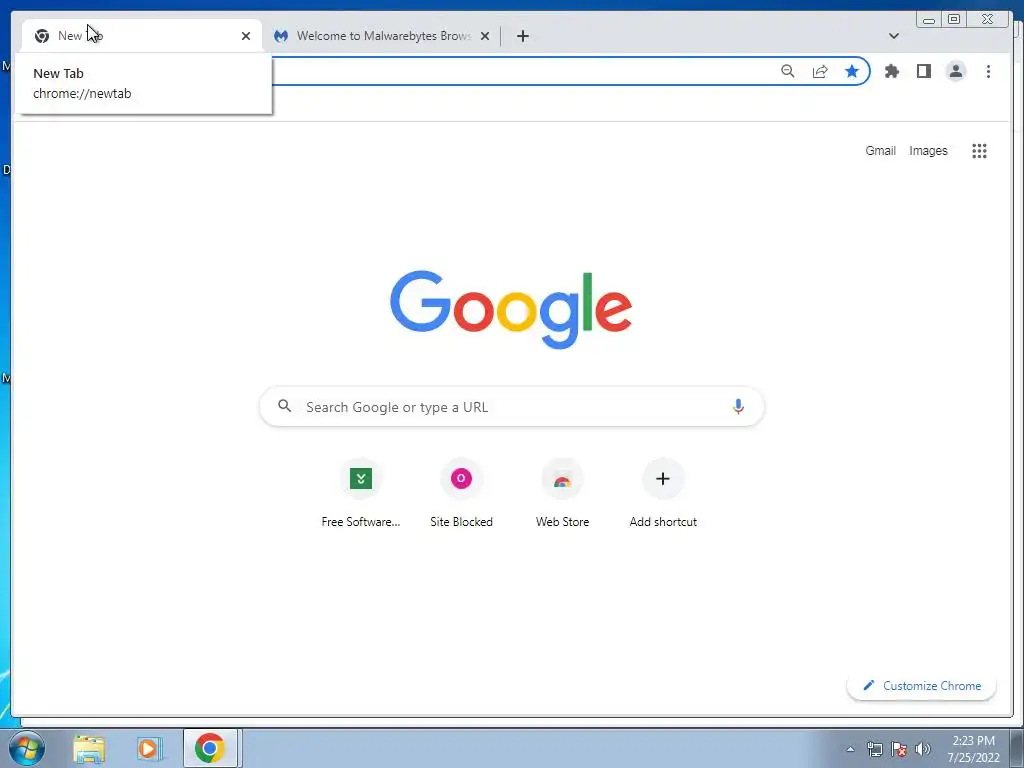Click the Show desktop strip at taskbar end
Image resolution: width=1024 pixels, height=768 pixels.
[x=1017, y=748]
